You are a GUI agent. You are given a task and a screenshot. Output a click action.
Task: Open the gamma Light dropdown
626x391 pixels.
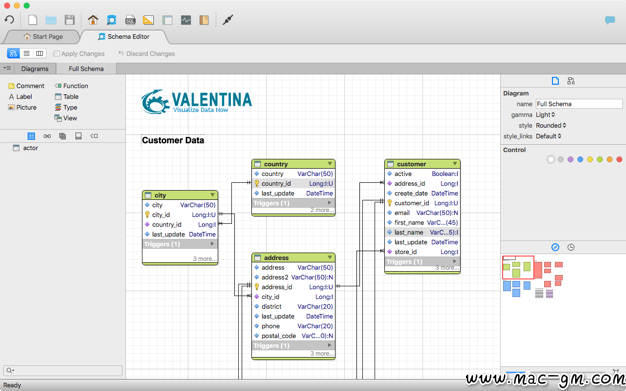point(545,115)
